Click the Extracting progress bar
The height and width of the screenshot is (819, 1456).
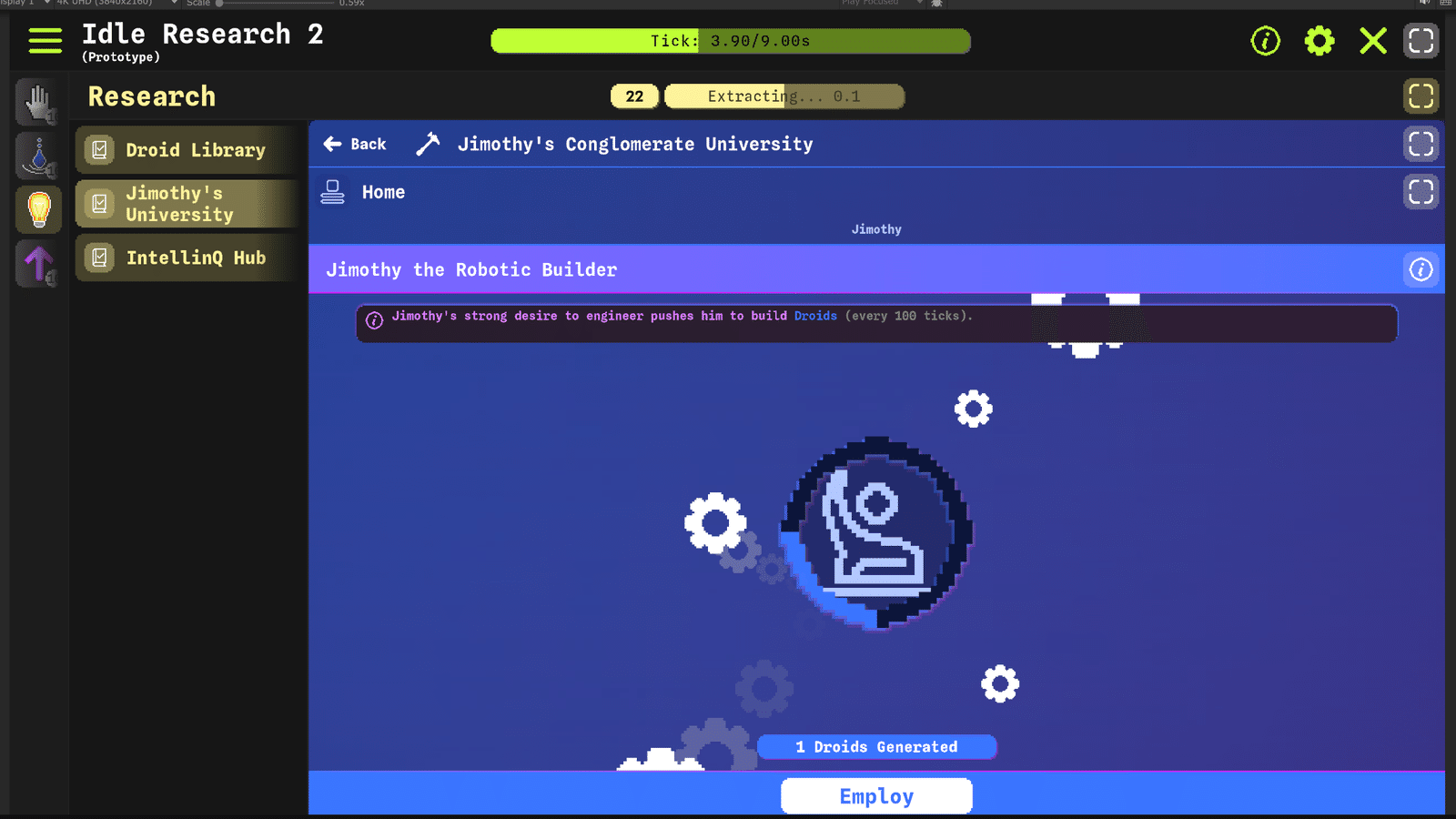coord(784,96)
